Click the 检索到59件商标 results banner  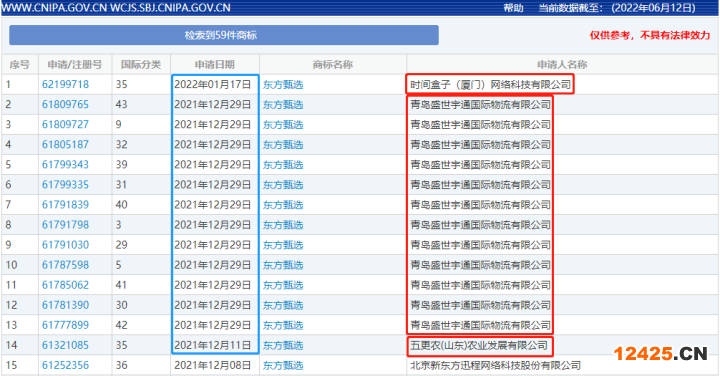coord(224,35)
